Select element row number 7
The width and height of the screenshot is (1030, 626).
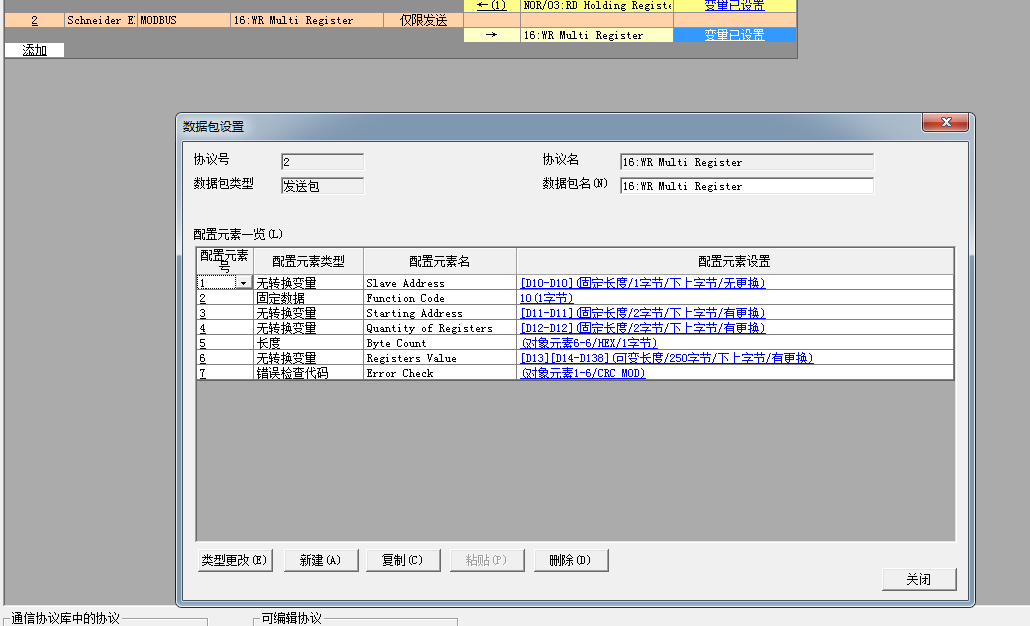[203, 373]
